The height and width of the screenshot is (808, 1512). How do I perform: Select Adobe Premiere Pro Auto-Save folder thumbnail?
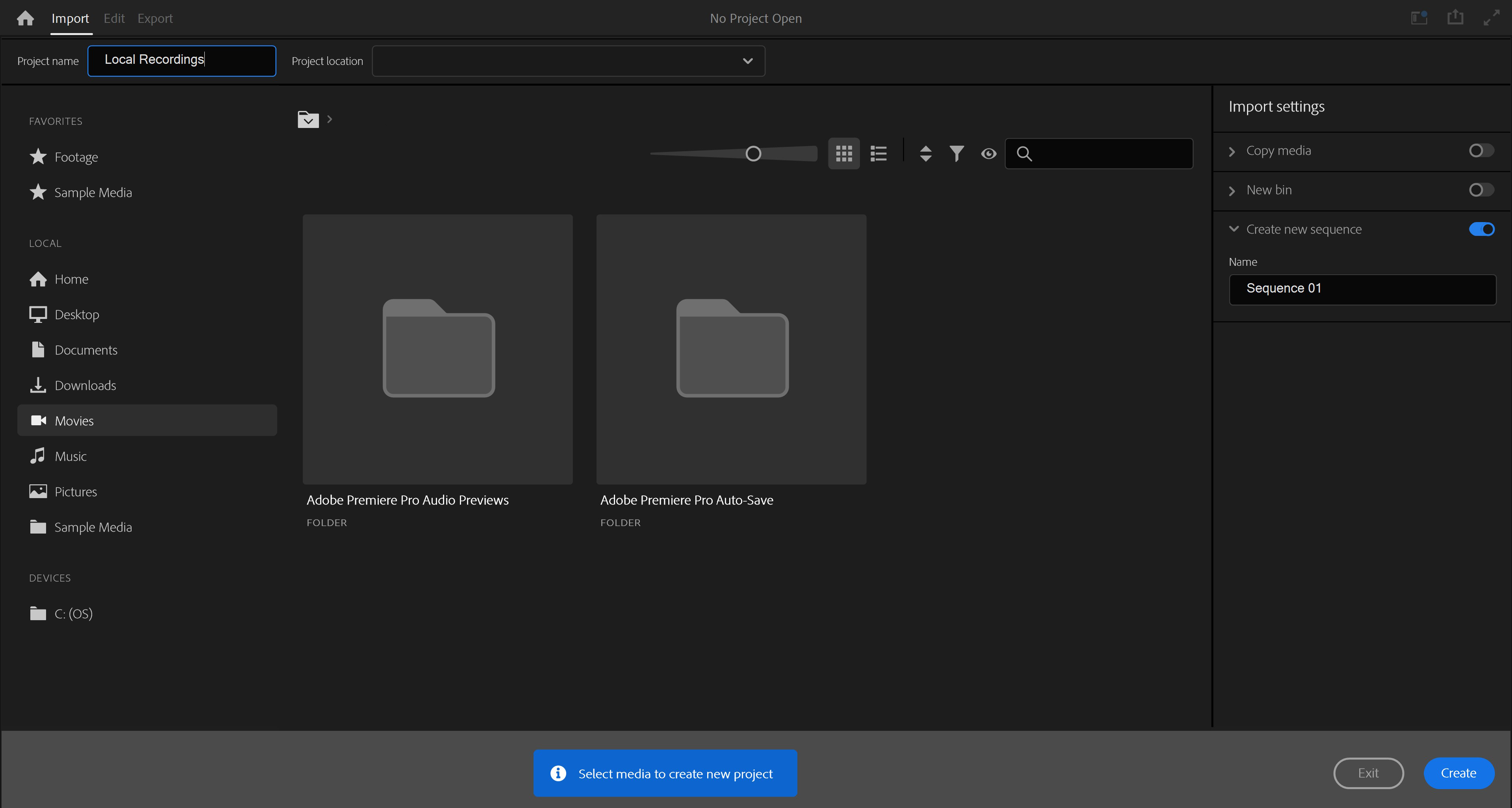[731, 349]
